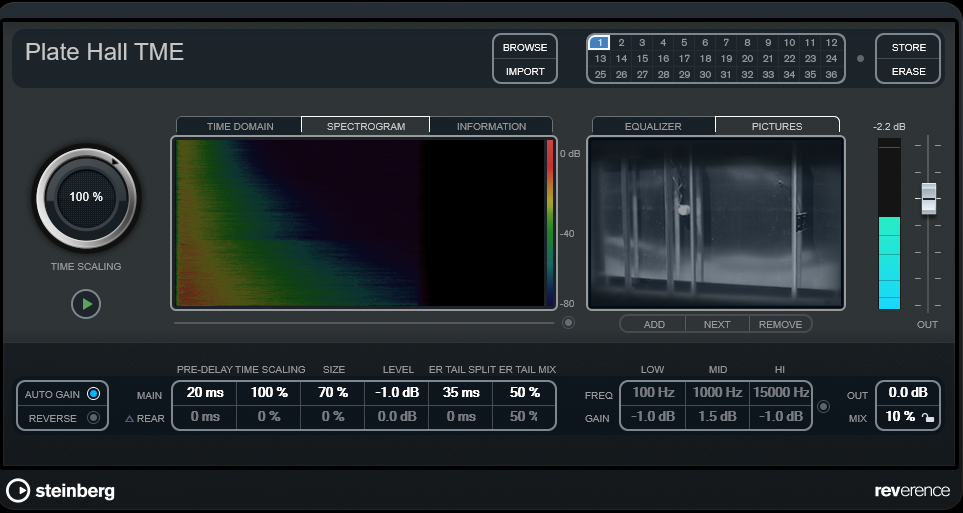Screen dimensions: 963x513
Task: Select program slot 2
Action: [x=621, y=42]
